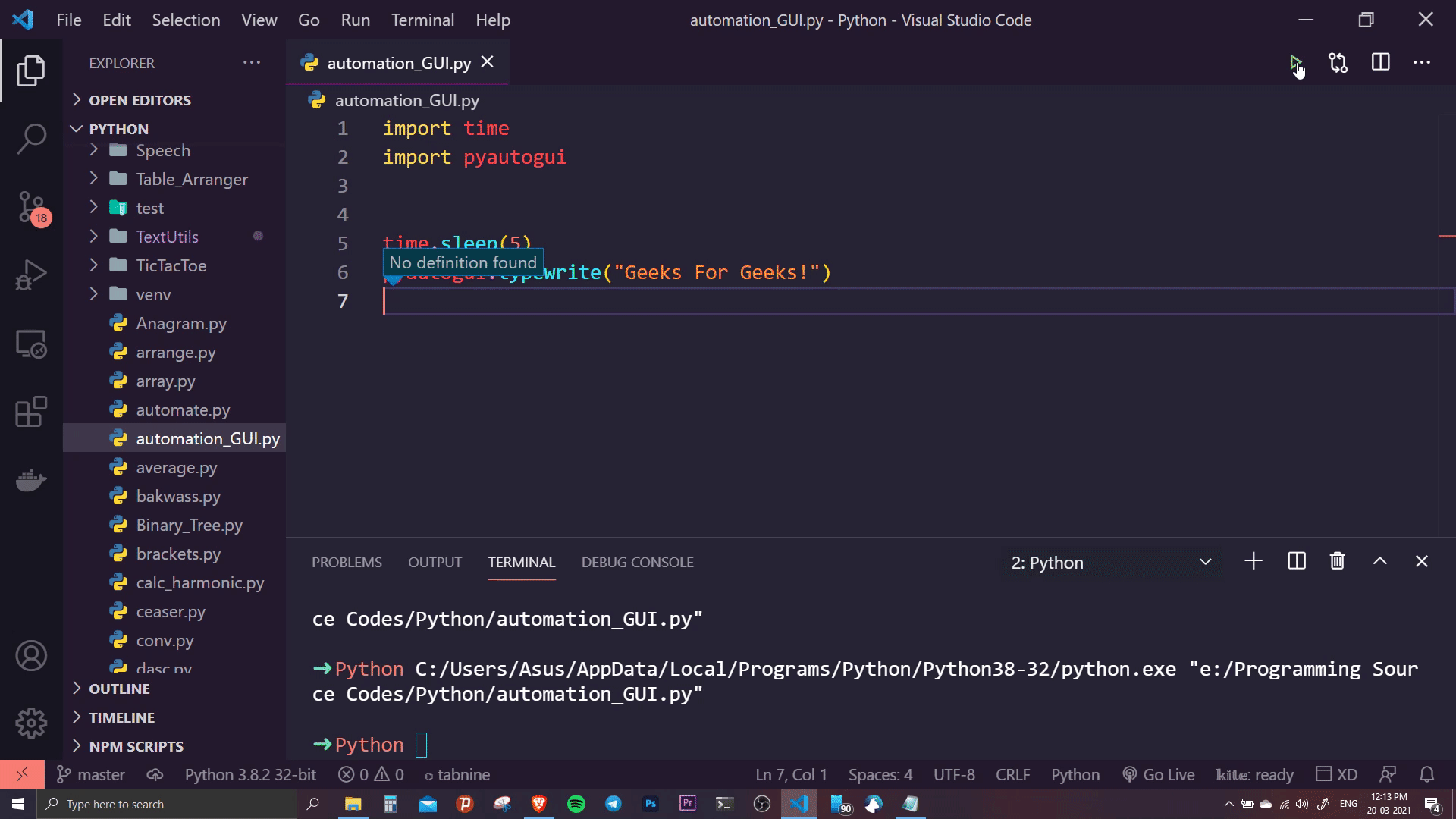Launch Spotify from the taskbar
Viewport: 1456px width, 819px height.
(x=576, y=804)
